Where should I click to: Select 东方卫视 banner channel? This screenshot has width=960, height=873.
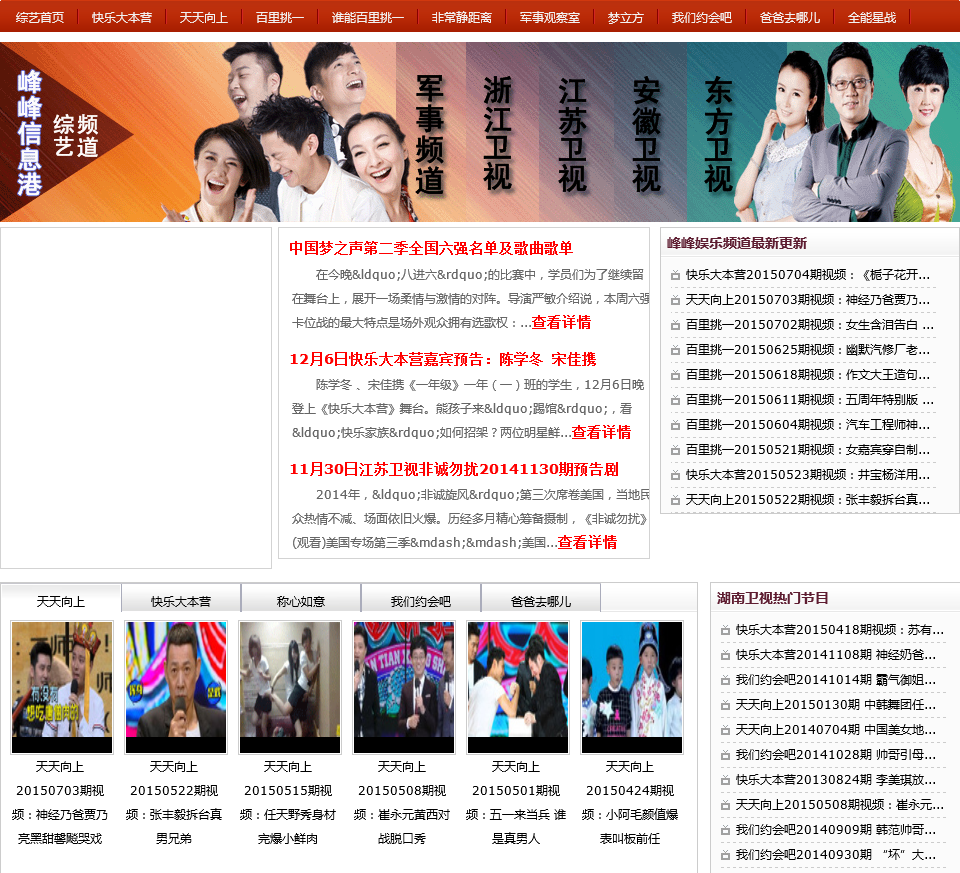coord(718,134)
